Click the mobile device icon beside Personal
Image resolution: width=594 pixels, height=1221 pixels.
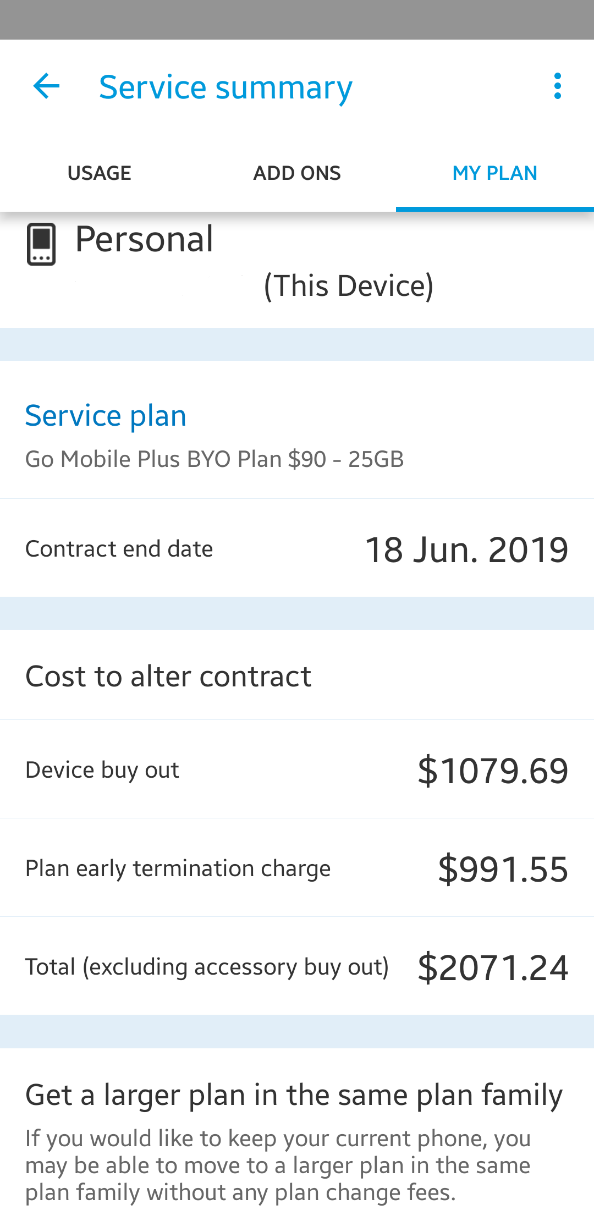tap(40, 244)
